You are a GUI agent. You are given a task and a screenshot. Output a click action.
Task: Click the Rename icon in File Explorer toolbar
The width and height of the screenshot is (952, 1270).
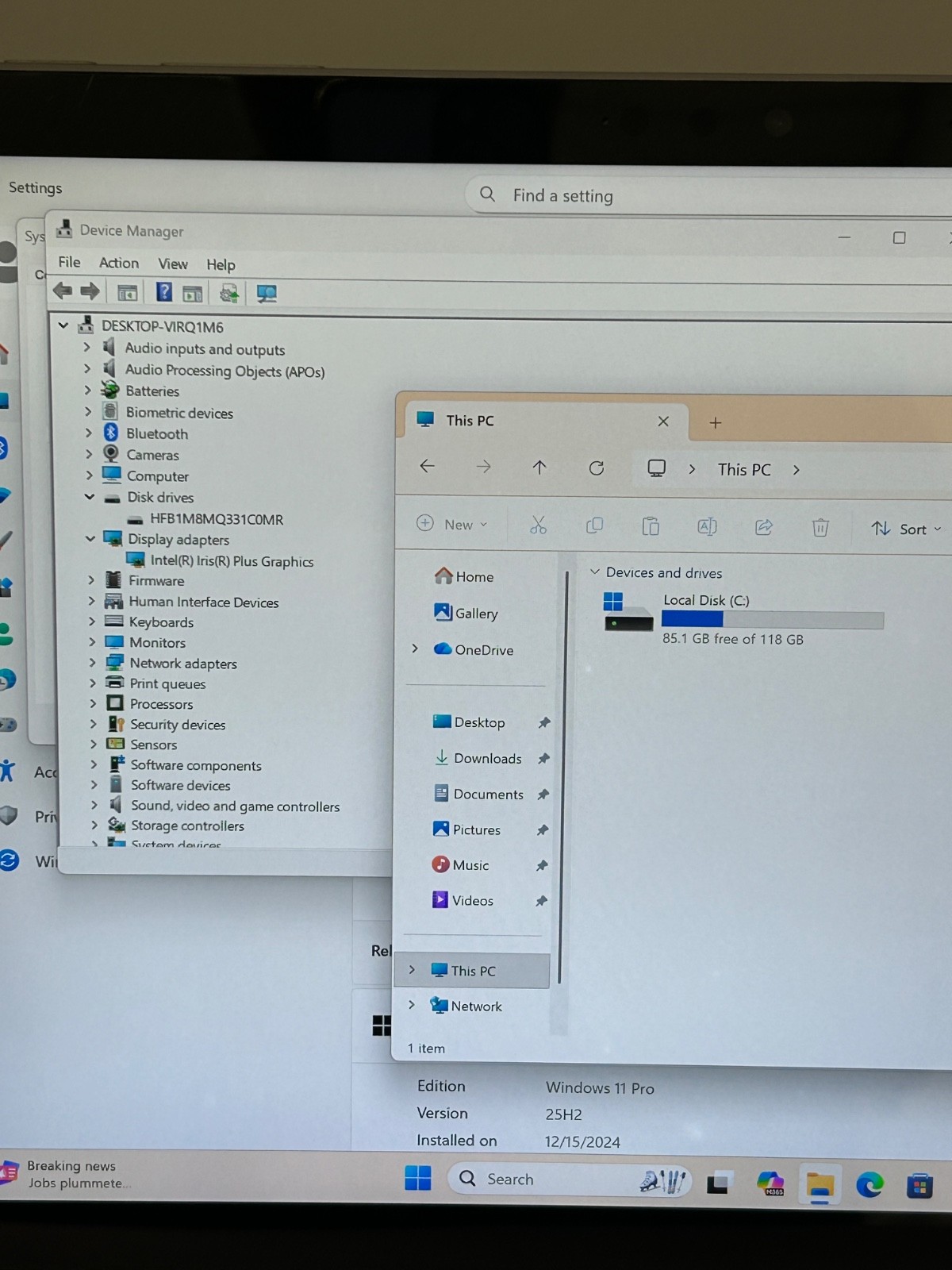click(707, 526)
